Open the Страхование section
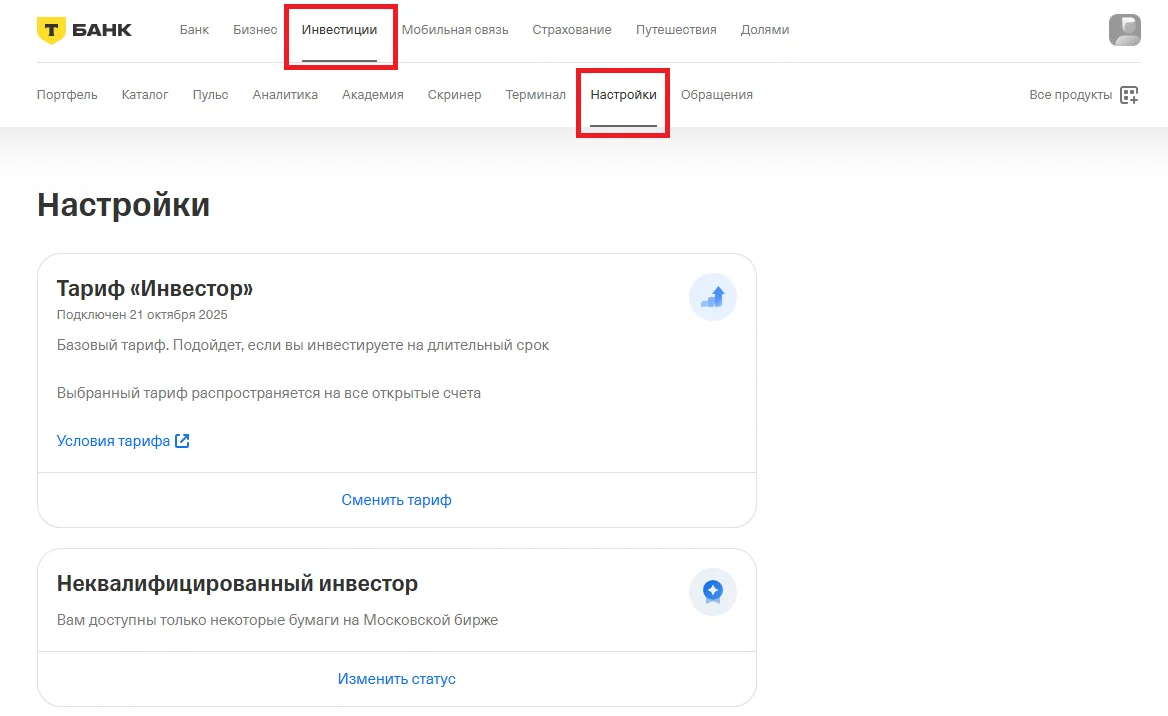The image size is (1168, 716). pos(572,30)
